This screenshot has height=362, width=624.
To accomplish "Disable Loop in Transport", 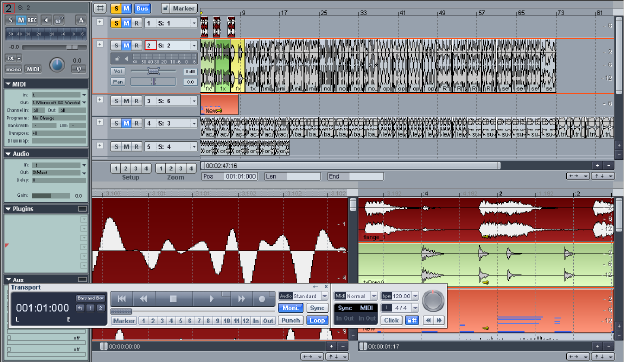I will click(317, 320).
